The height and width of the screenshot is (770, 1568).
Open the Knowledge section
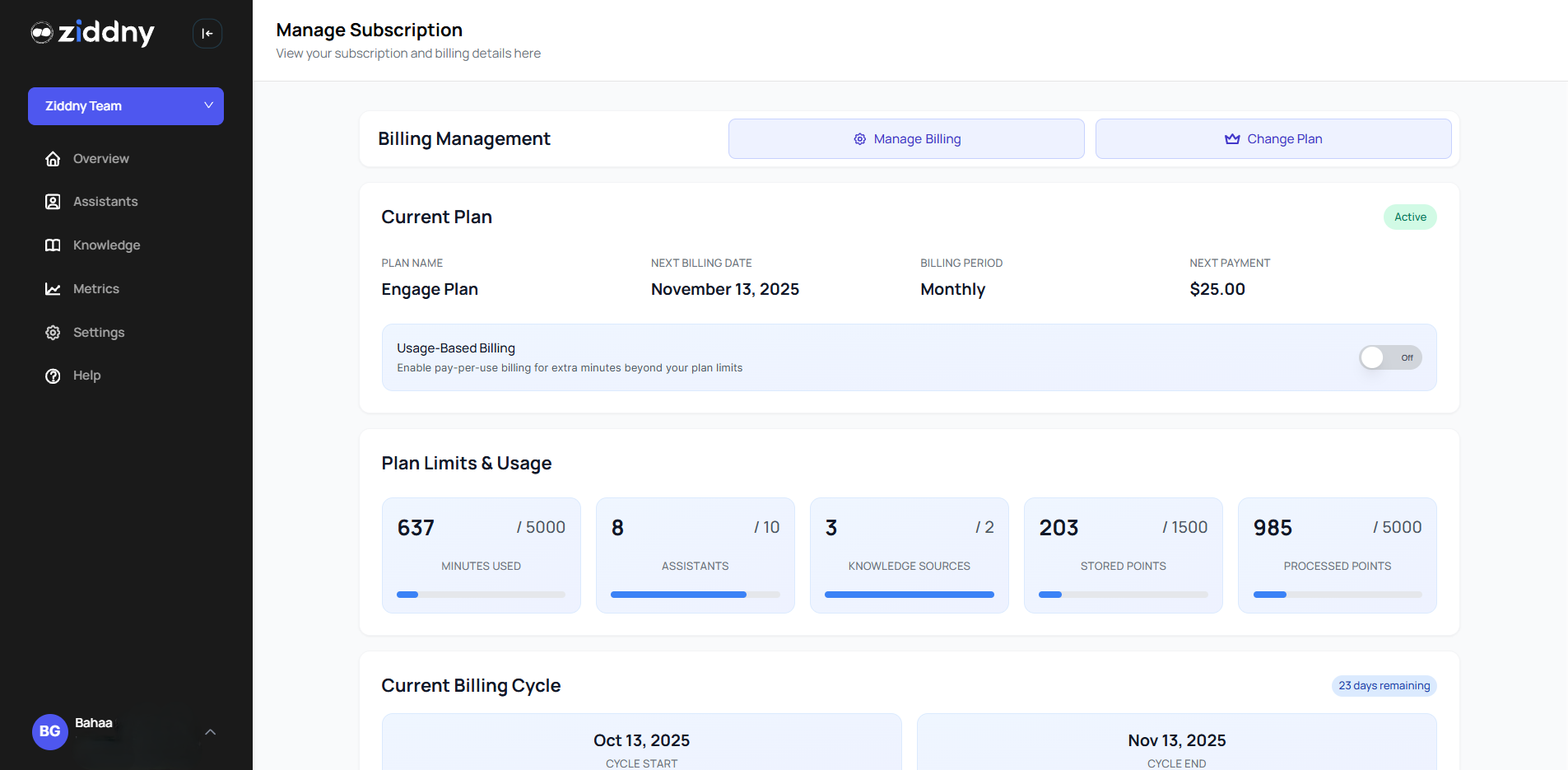[105, 245]
